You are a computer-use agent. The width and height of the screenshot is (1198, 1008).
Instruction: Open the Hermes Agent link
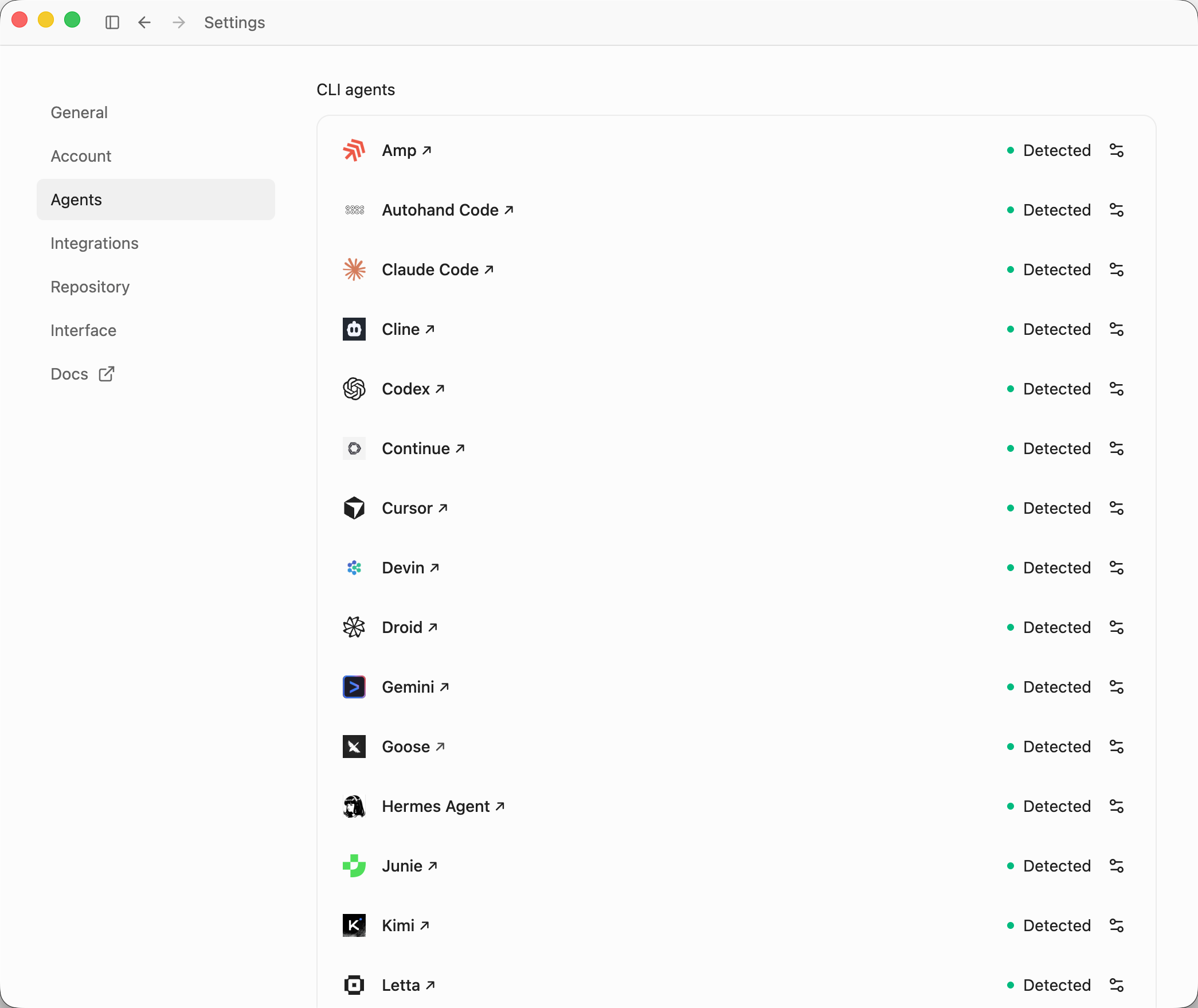pyautogui.click(x=443, y=806)
